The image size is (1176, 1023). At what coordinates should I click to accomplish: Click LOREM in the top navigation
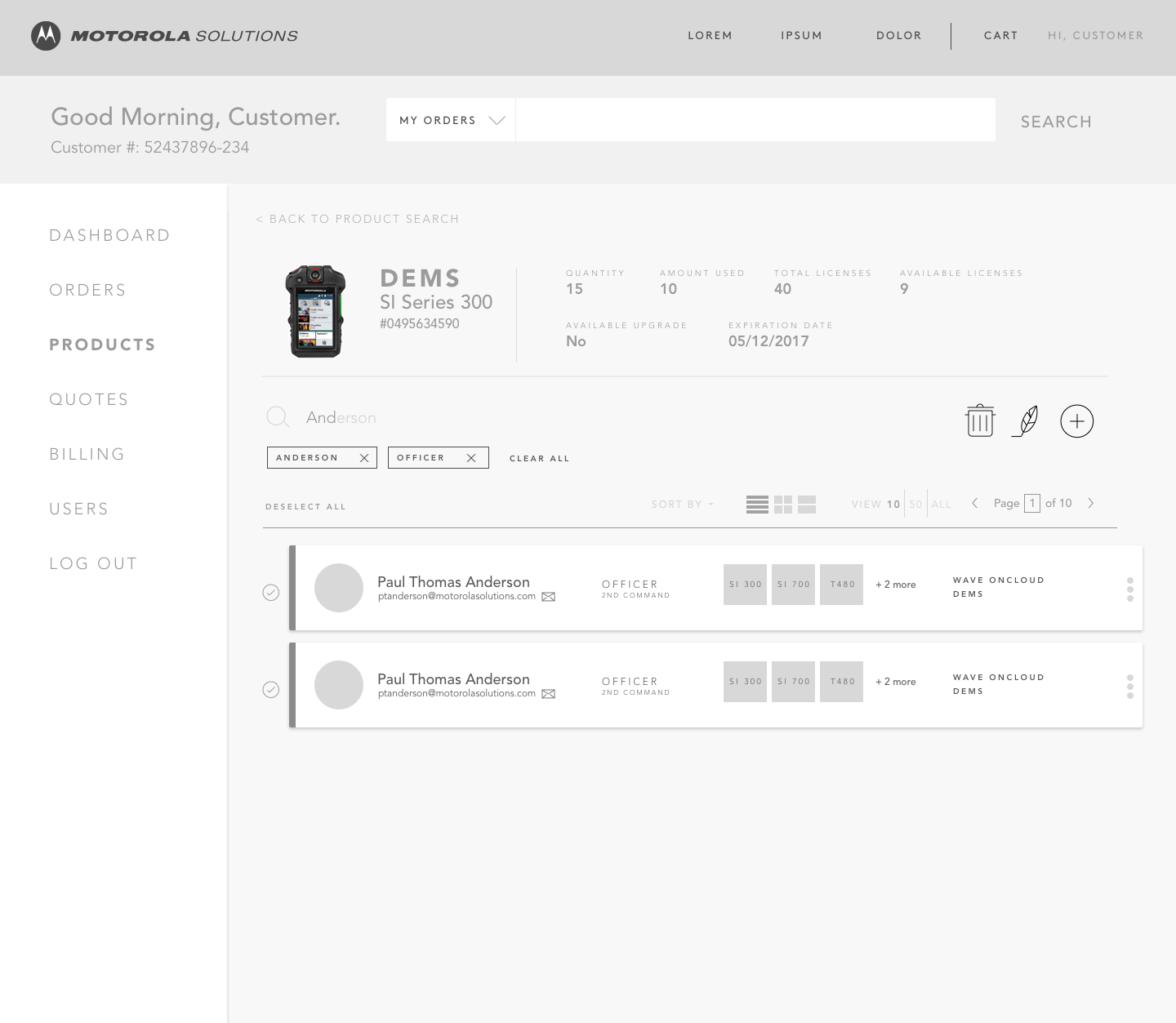(x=710, y=36)
